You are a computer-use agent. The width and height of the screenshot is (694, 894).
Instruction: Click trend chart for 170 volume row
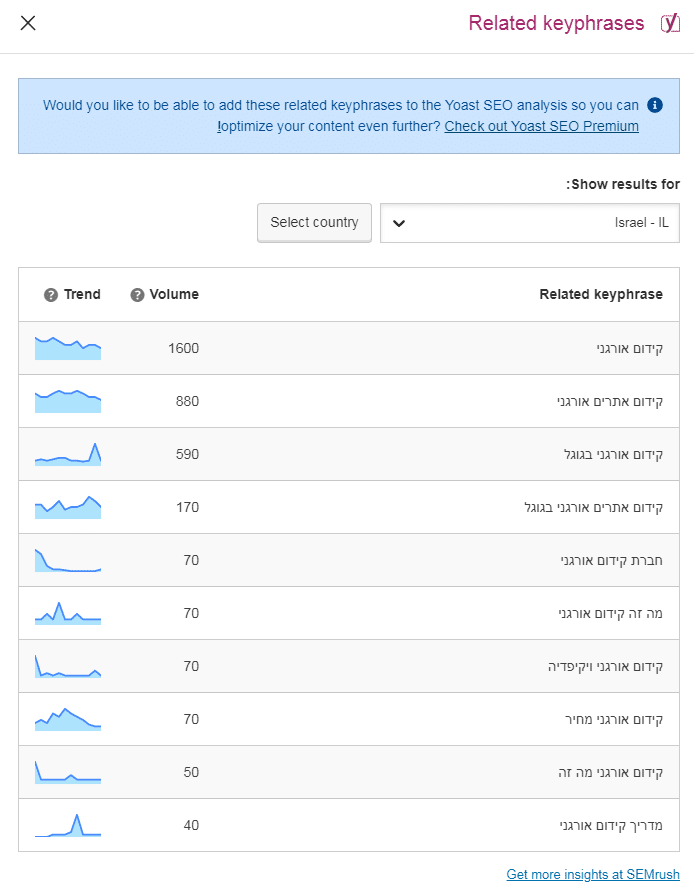click(68, 507)
